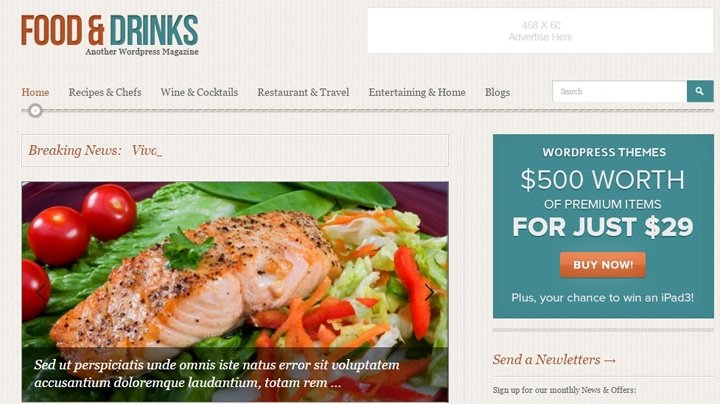This screenshot has height=404, width=720.
Task: Open Recipes & Chefs menu
Action: coord(105,92)
